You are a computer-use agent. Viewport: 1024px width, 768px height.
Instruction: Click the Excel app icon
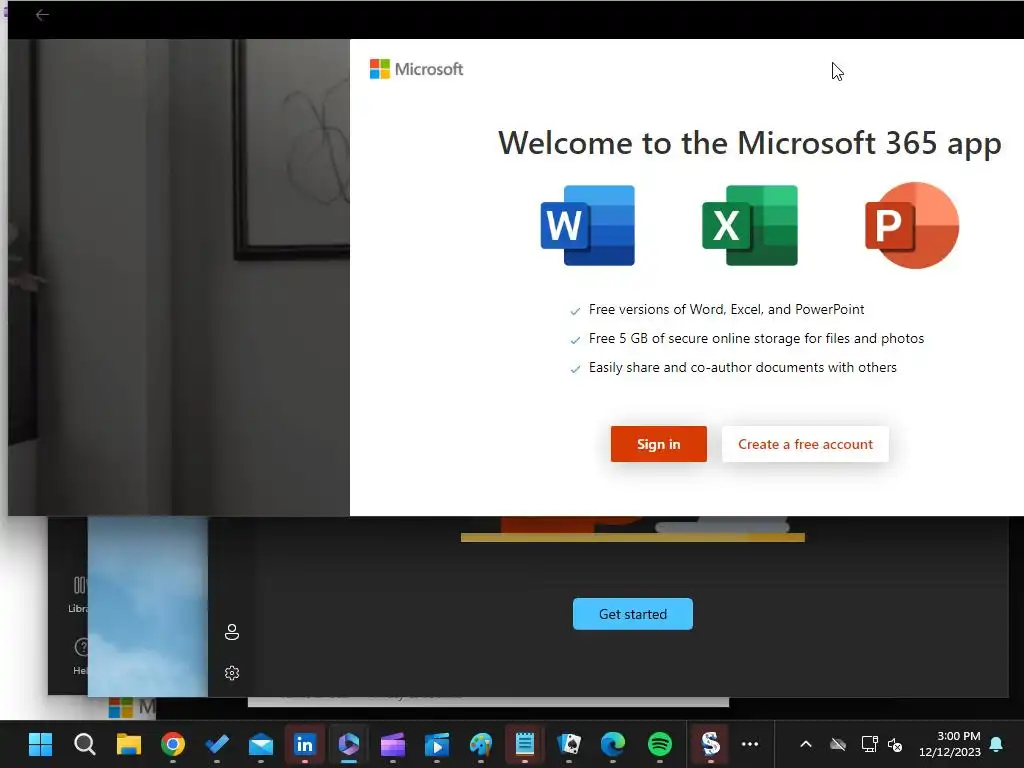coord(750,225)
